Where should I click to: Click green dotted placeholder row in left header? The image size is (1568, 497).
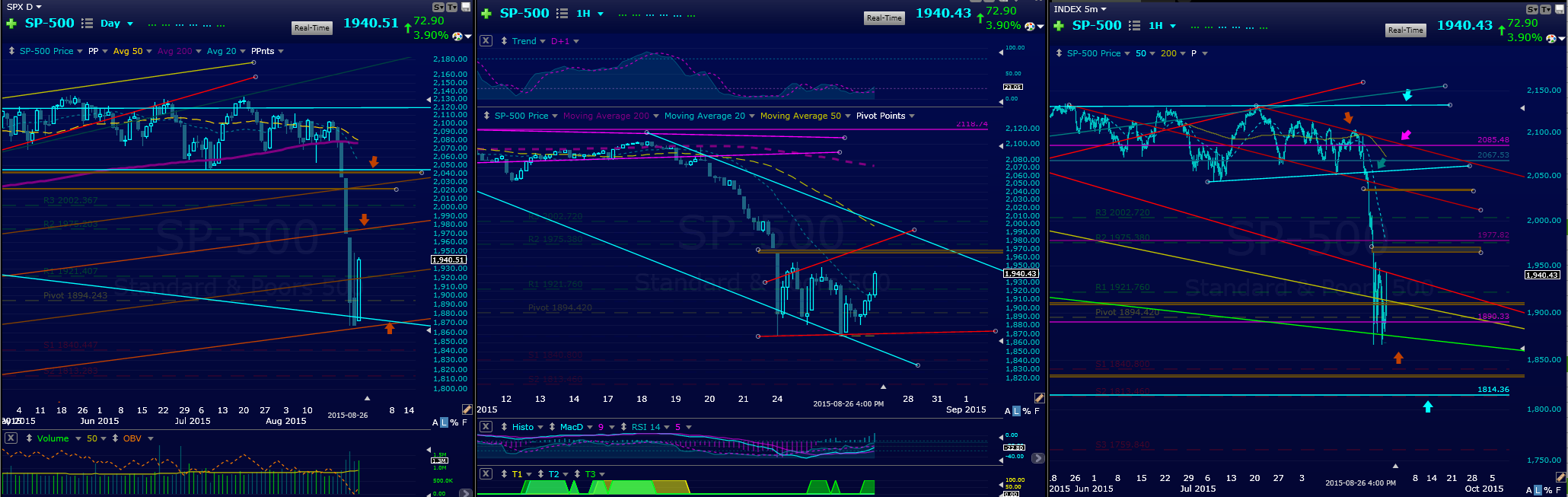click(186, 24)
